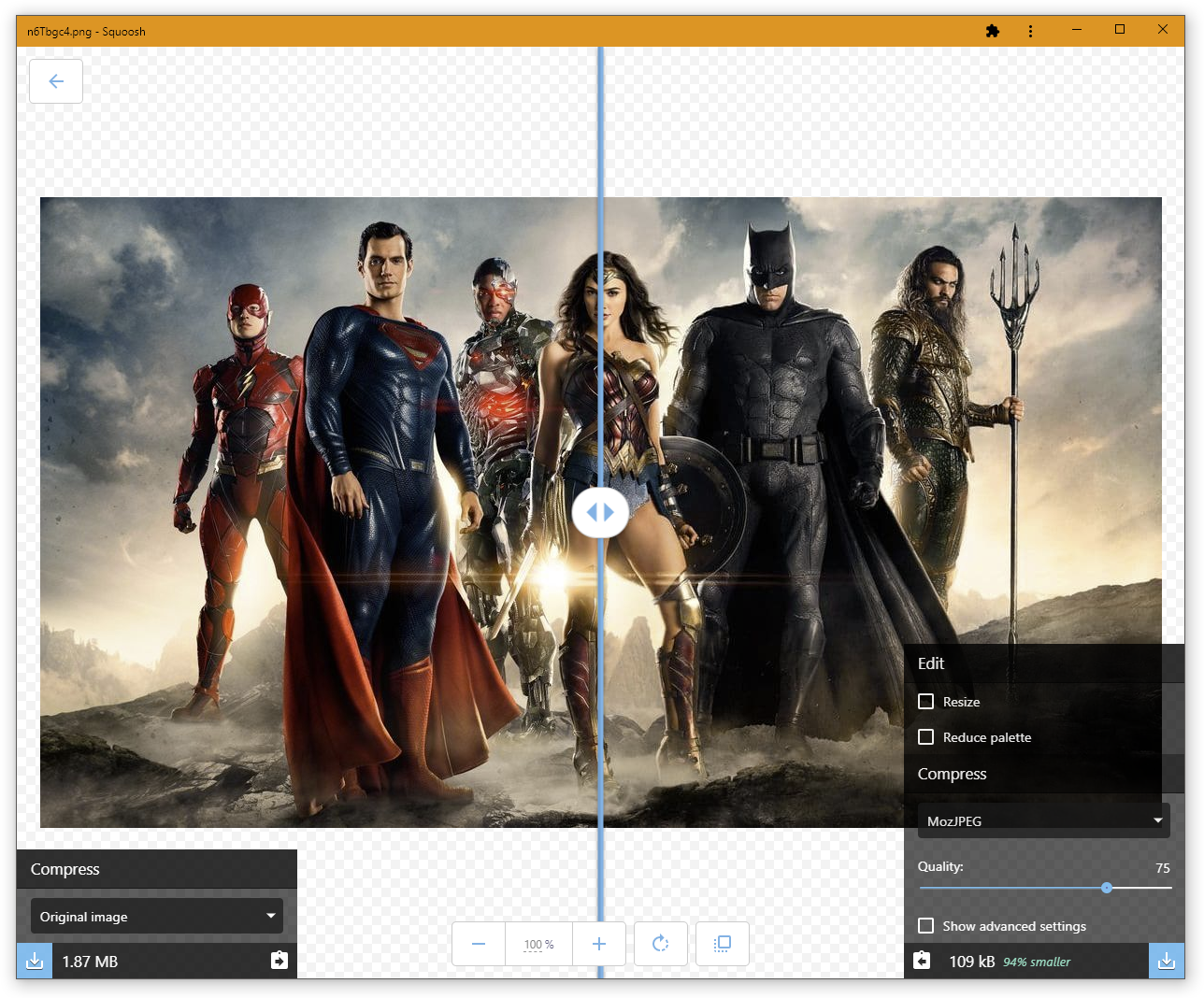The height and width of the screenshot is (998, 1204).
Task: Copy right settings to the left side
Action: click(922, 961)
